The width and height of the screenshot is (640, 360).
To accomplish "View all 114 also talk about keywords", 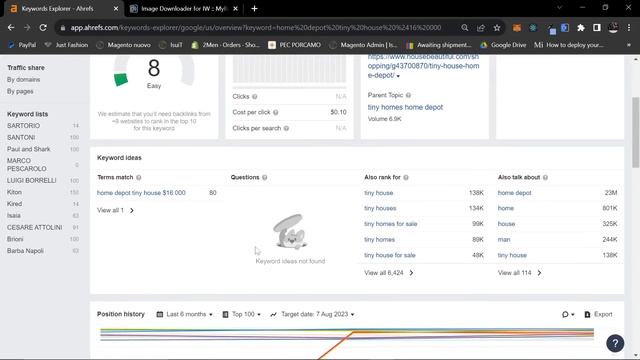I will click(520, 273).
